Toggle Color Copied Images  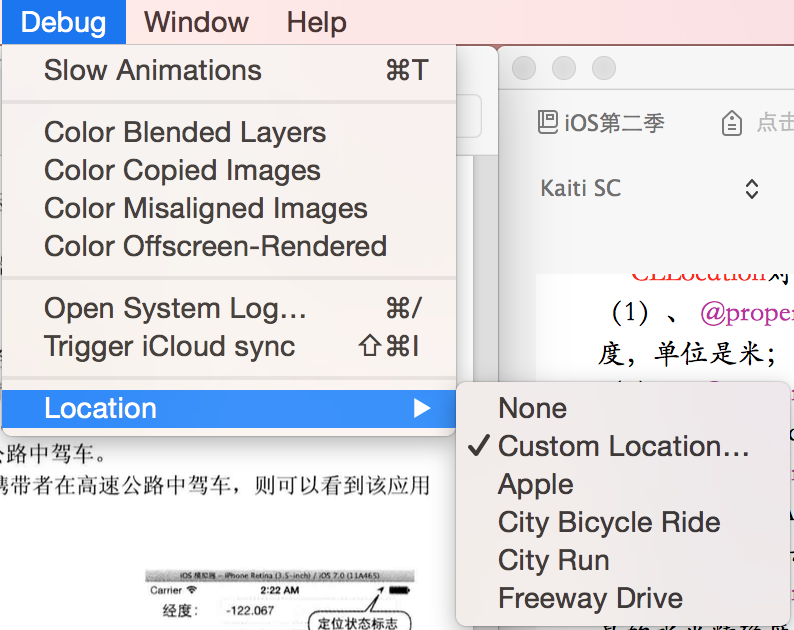pyautogui.click(x=182, y=170)
